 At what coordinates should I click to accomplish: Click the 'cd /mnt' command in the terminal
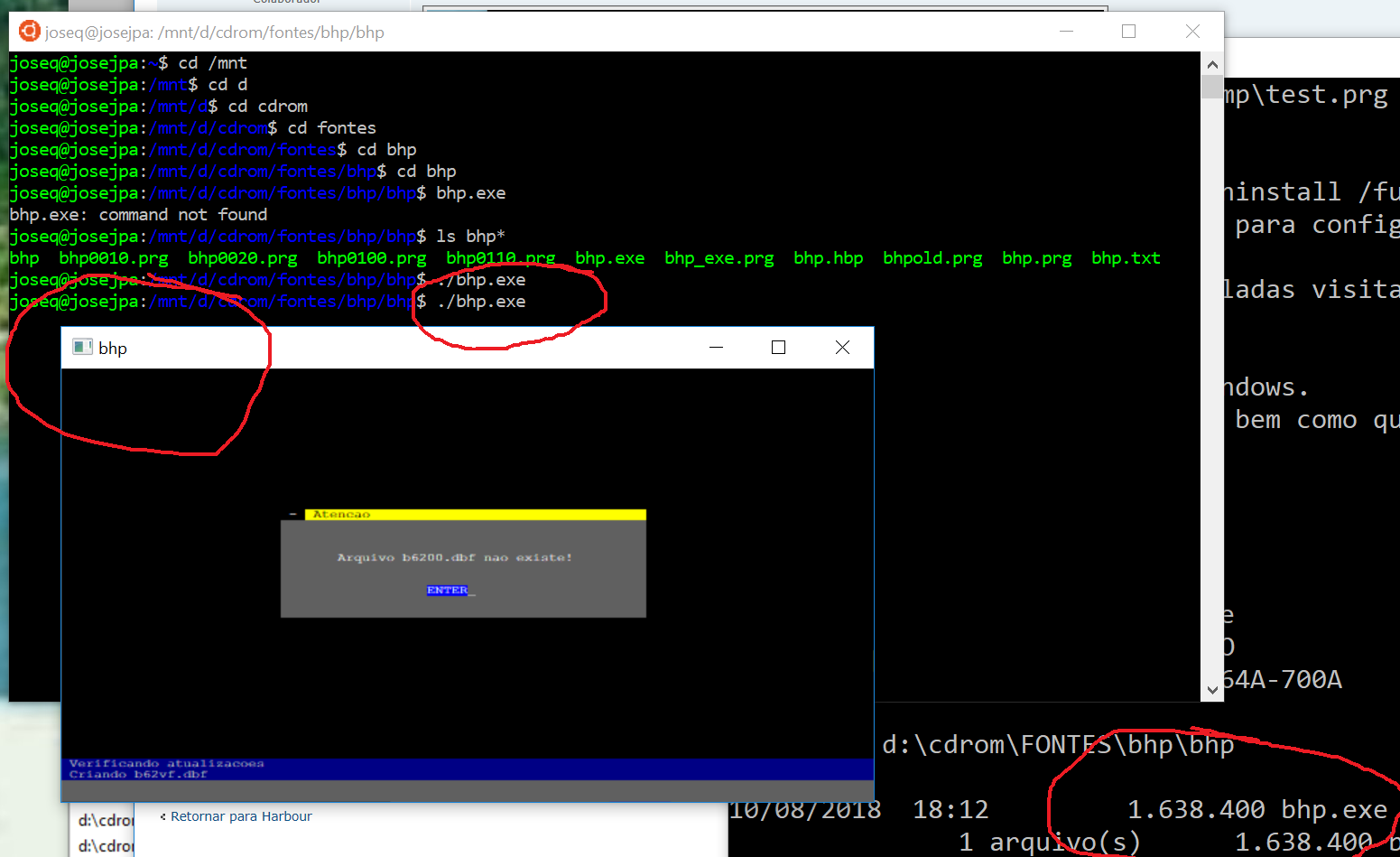(212, 63)
